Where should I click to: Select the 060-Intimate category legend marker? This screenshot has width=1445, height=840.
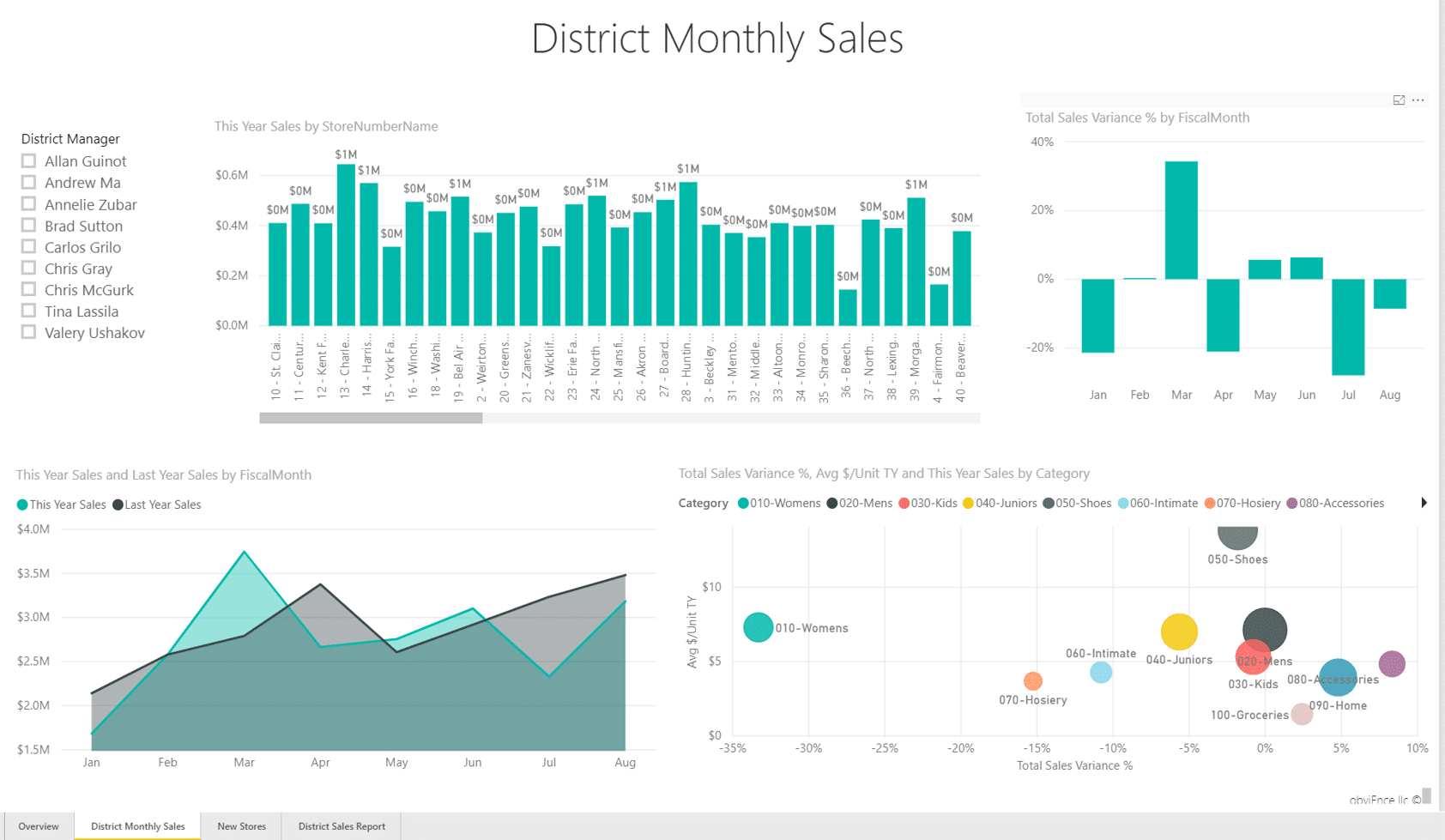(1122, 503)
